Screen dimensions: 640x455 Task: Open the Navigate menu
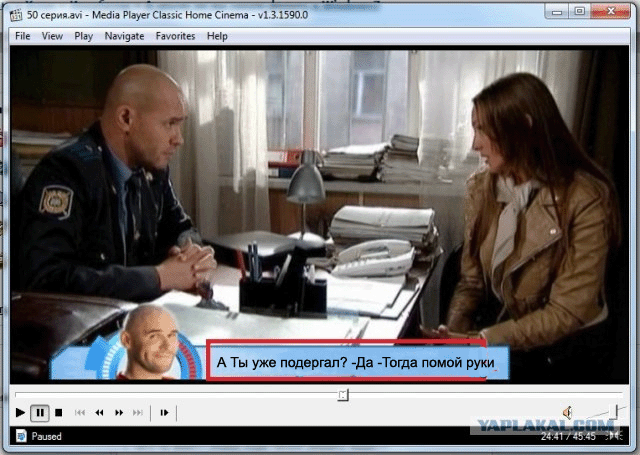(x=124, y=36)
